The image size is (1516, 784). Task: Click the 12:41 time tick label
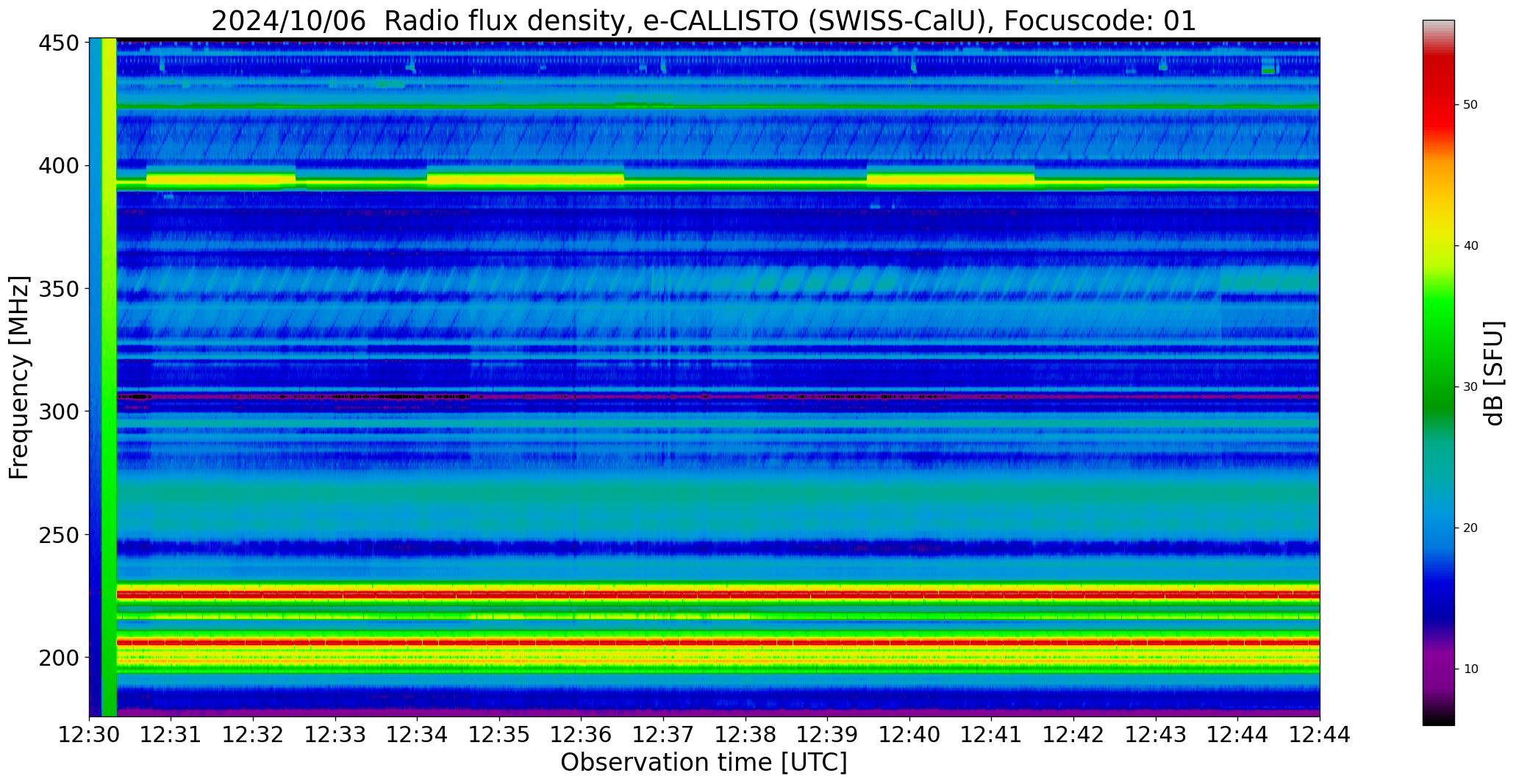tap(992, 734)
